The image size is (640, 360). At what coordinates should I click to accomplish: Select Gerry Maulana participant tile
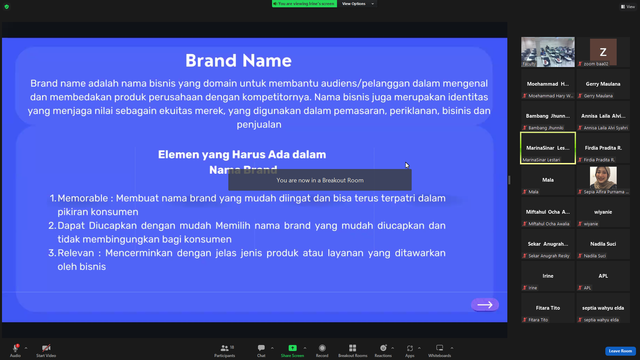[x=603, y=84]
